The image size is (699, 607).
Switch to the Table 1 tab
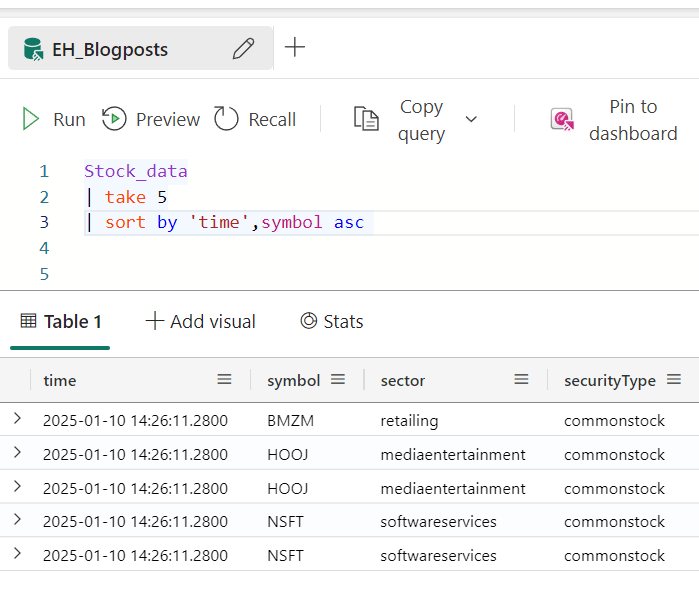(x=61, y=321)
